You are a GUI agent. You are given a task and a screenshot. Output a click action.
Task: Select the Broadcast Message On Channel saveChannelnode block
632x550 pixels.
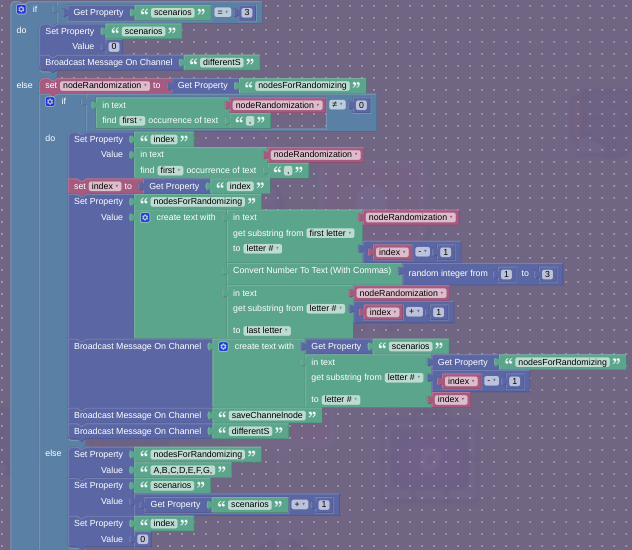click(137, 415)
